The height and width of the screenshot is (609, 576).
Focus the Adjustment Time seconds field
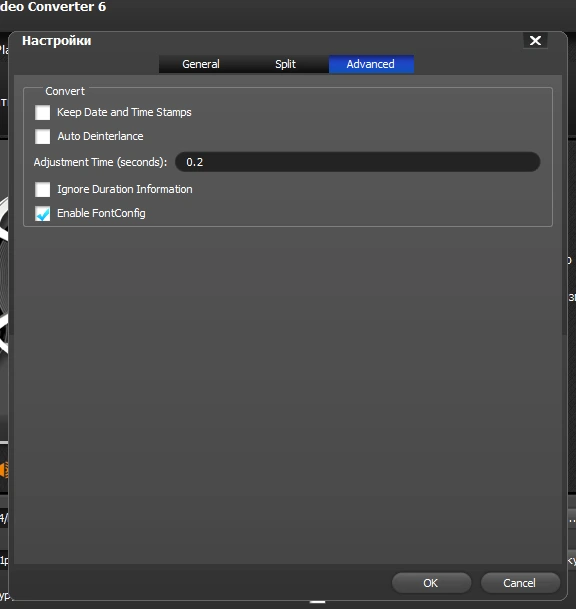(357, 162)
